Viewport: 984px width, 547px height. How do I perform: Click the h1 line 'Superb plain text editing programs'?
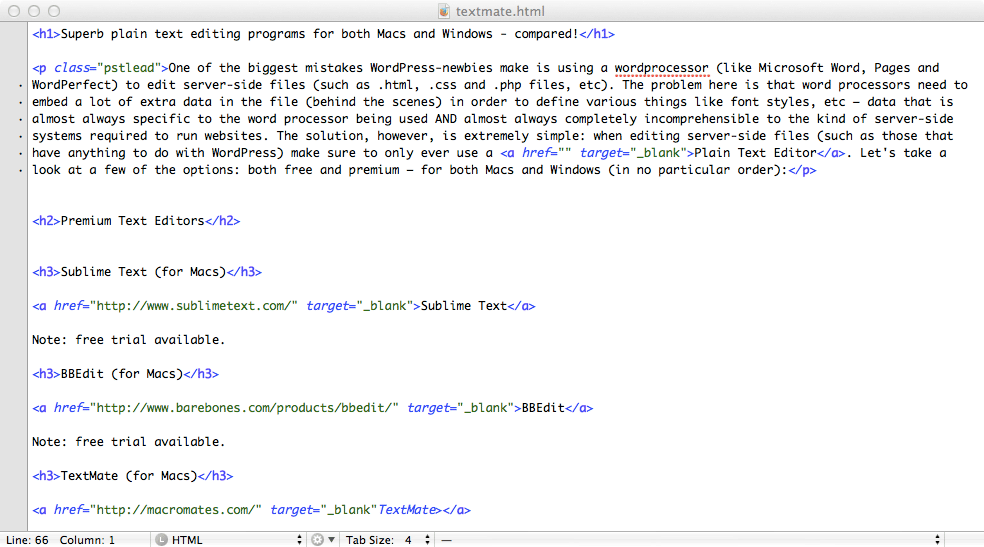323,34
